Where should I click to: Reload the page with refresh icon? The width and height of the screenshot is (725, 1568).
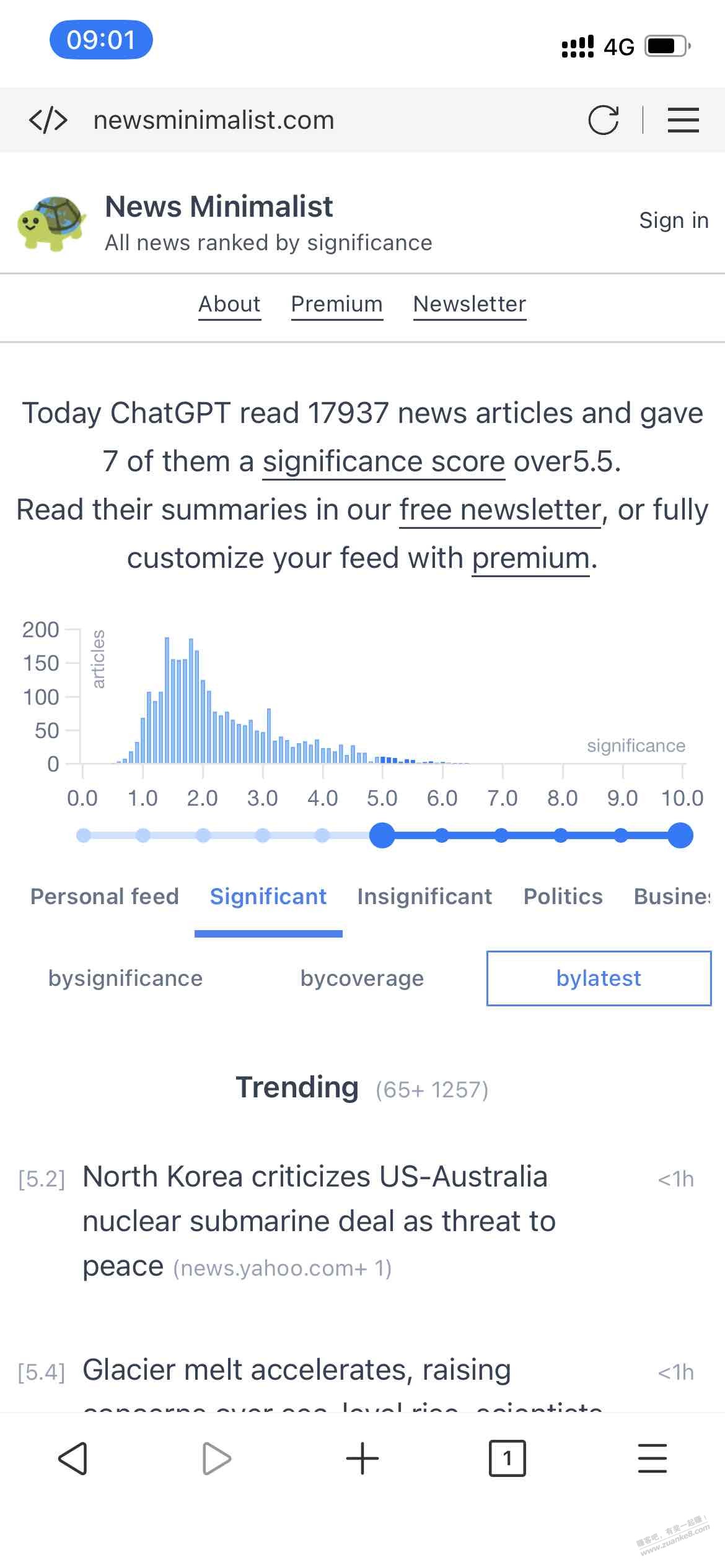click(604, 120)
